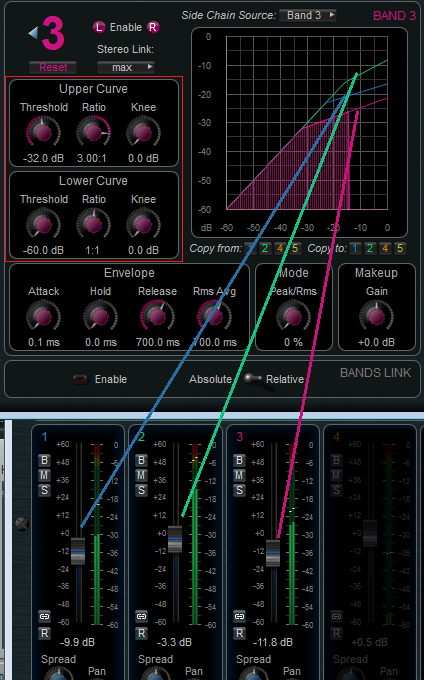Solo channel 1 with S button
Viewport: 424px width, 680px height.
[44, 490]
